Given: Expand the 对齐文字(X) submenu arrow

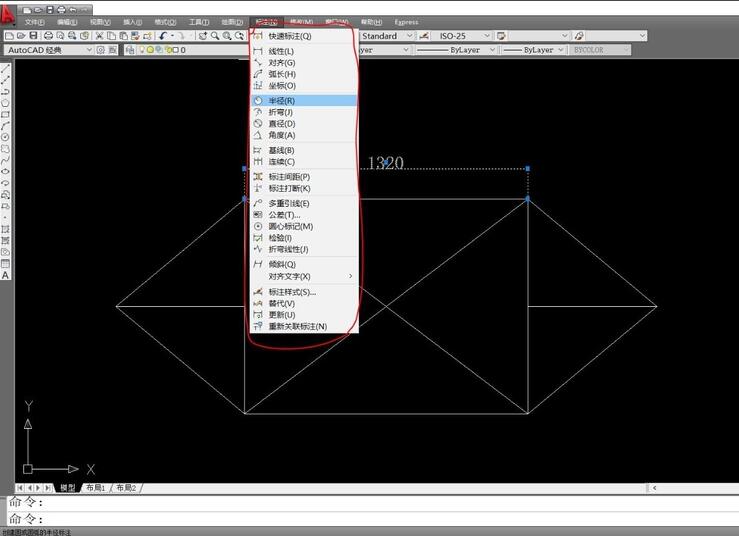Looking at the screenshot, I should tap(351, 276).
